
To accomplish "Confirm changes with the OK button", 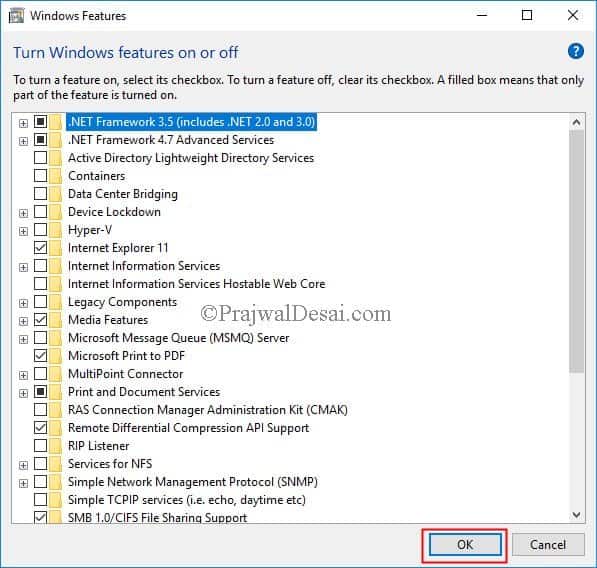I will 465,545.
